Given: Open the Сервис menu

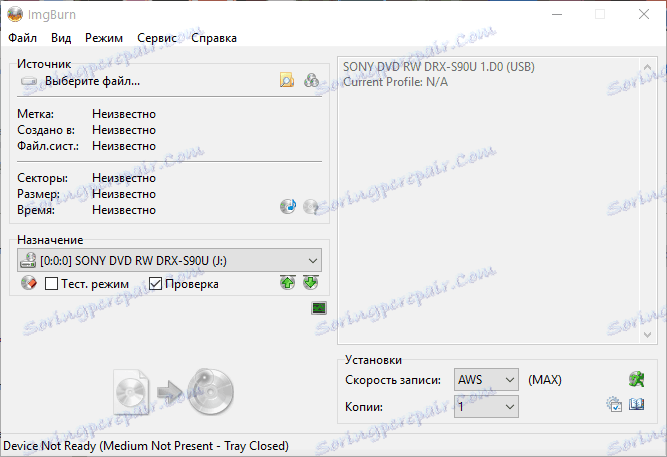Looking at the screenshot, I should (x=157, y=38).
